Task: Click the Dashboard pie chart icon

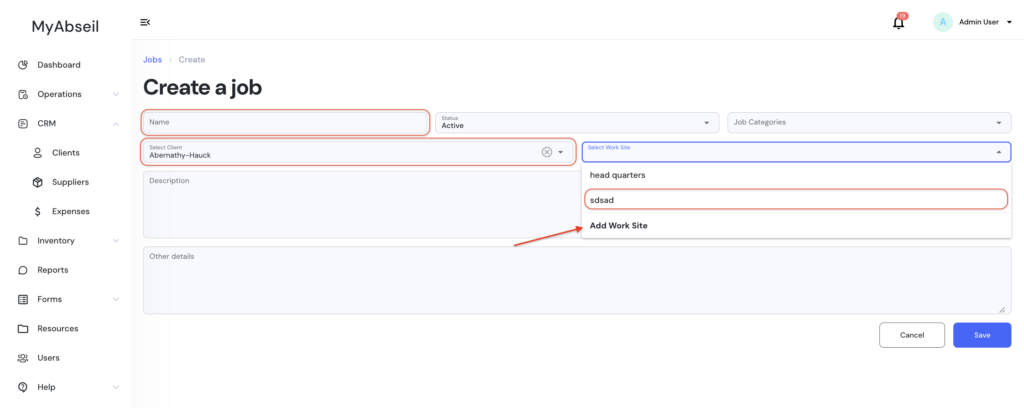Action: [23, 65]
